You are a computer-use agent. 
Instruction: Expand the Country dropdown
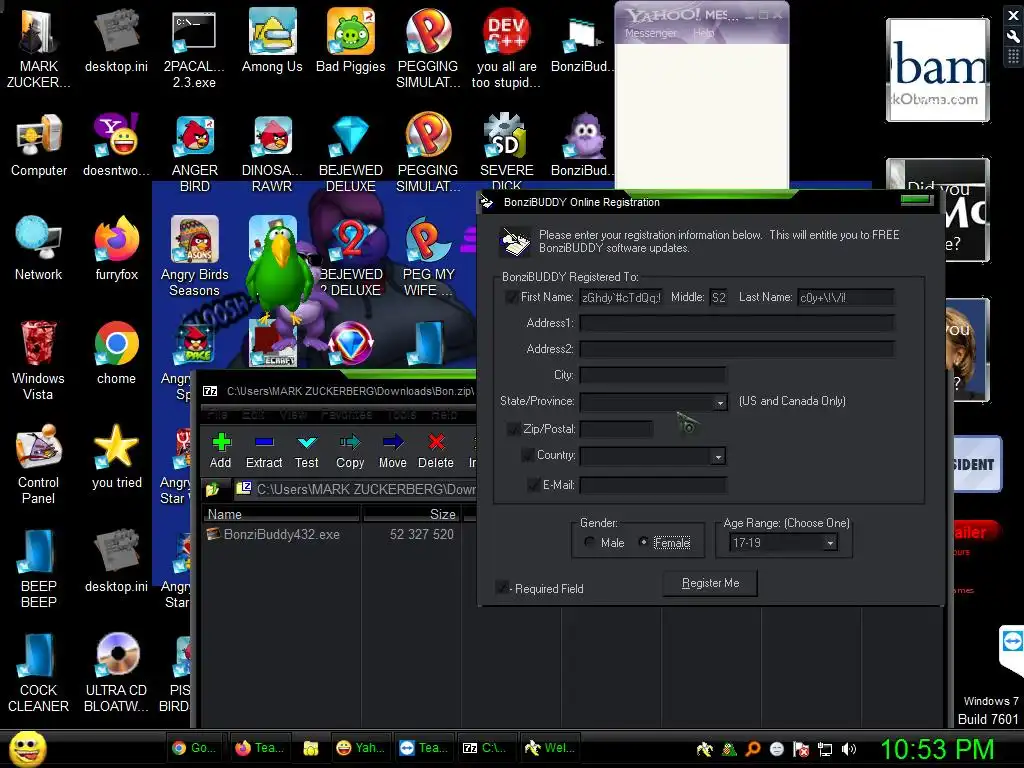718,456
